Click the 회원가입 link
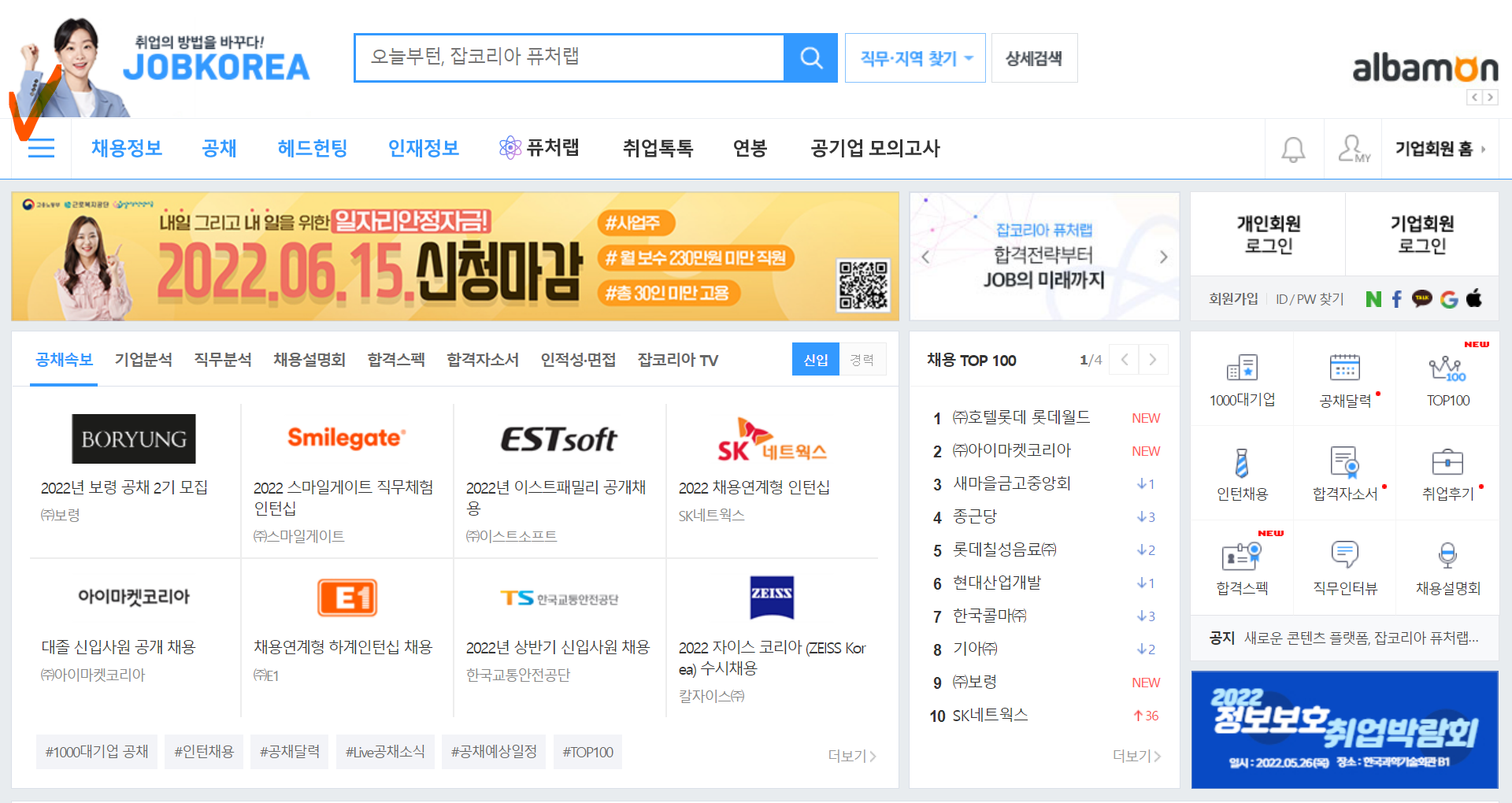1512x803 pixels. (x=1233, y=299)
